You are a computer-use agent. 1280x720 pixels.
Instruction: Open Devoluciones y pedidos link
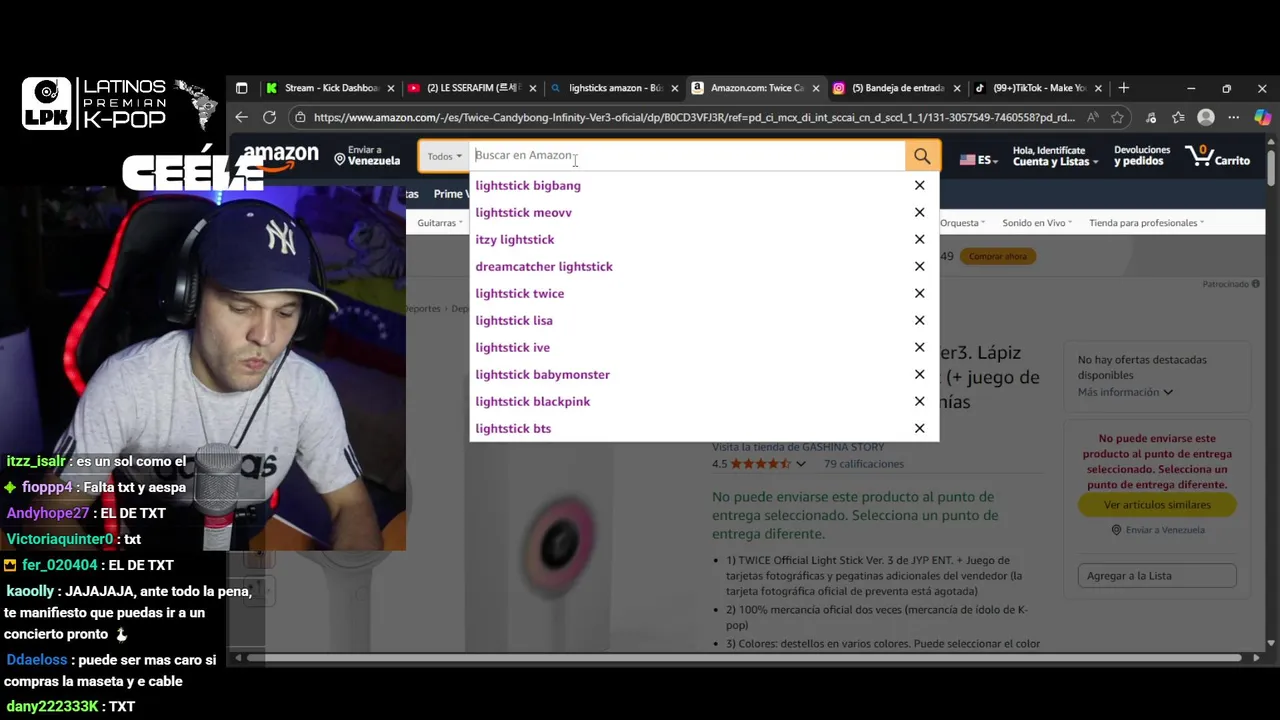[x=1142, y=156]
